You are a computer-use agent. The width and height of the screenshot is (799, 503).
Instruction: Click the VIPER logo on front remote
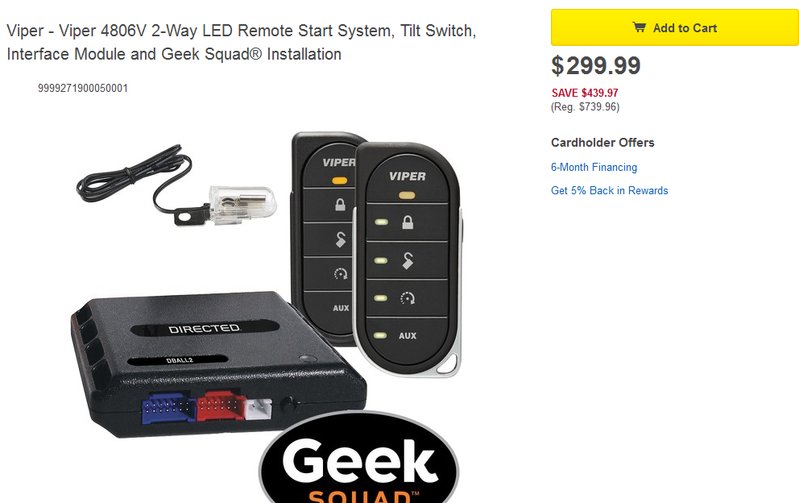pos(407,176)
